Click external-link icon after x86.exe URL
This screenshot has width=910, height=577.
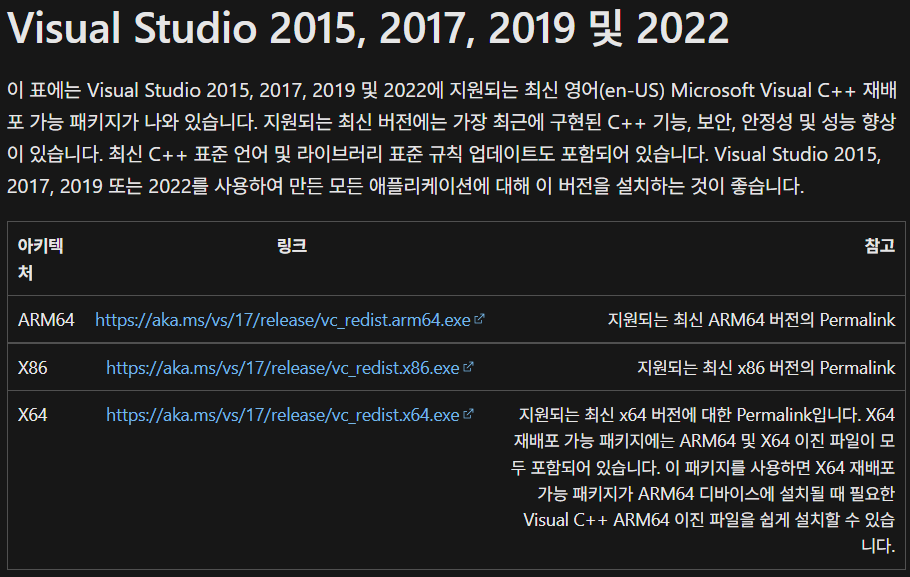(x=468, y=367)
